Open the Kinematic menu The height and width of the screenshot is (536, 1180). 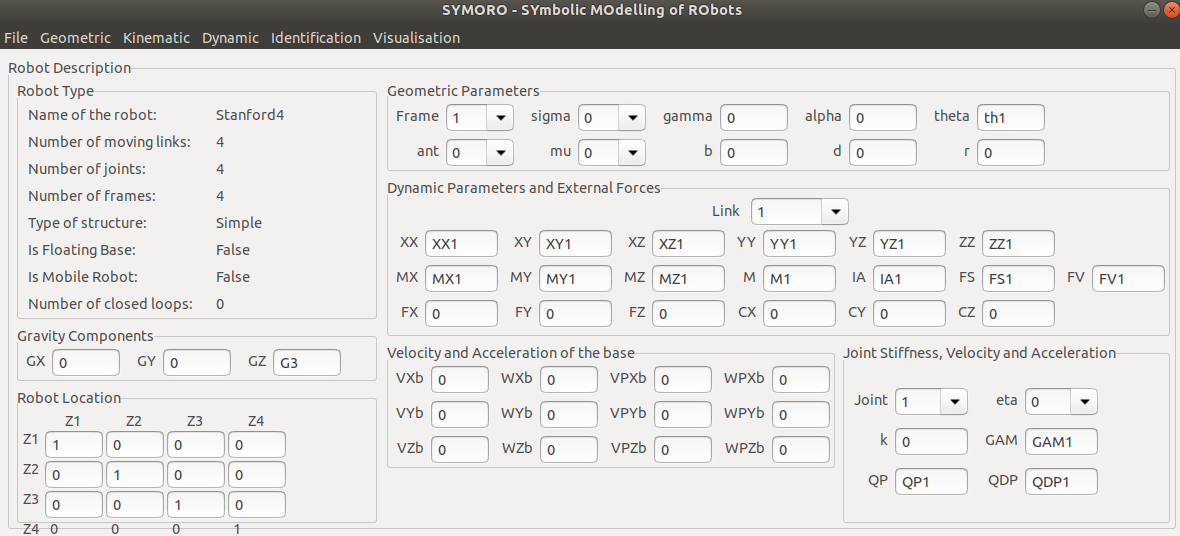pyautogui.click(x=156, y=38)
